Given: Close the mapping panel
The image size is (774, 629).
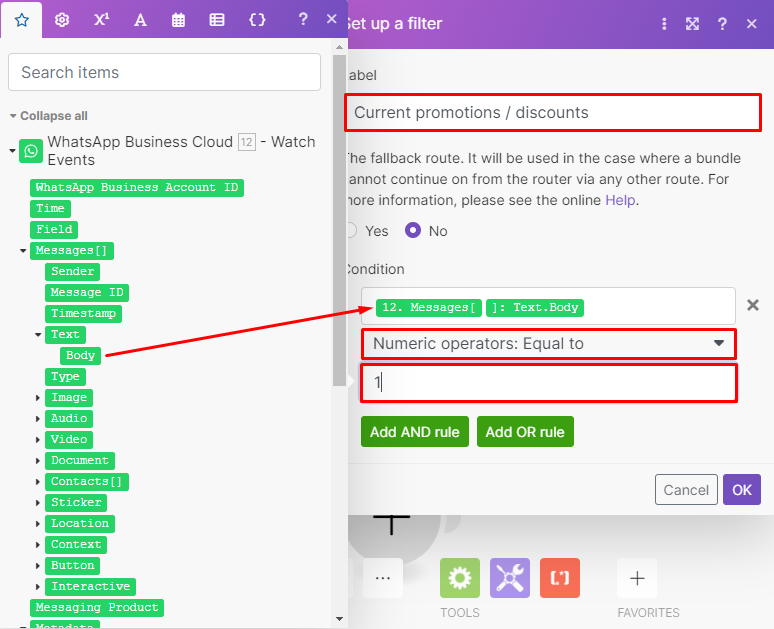Looking at the screenshot, I should pos(332,19).
